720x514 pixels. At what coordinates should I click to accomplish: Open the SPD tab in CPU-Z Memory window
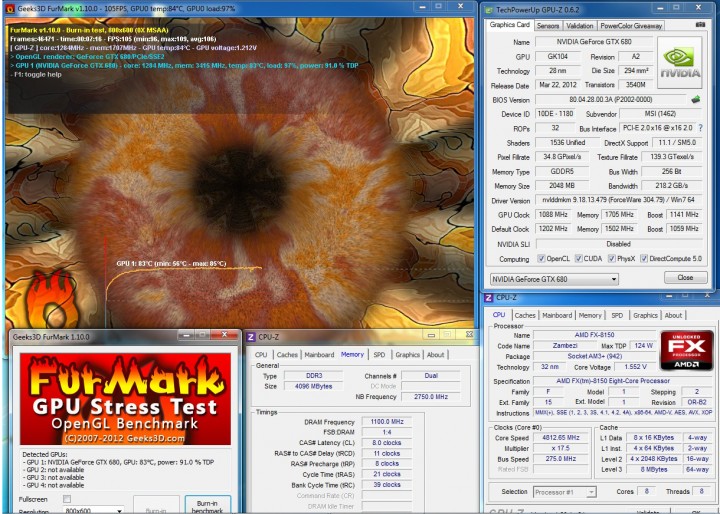[379, 355]
